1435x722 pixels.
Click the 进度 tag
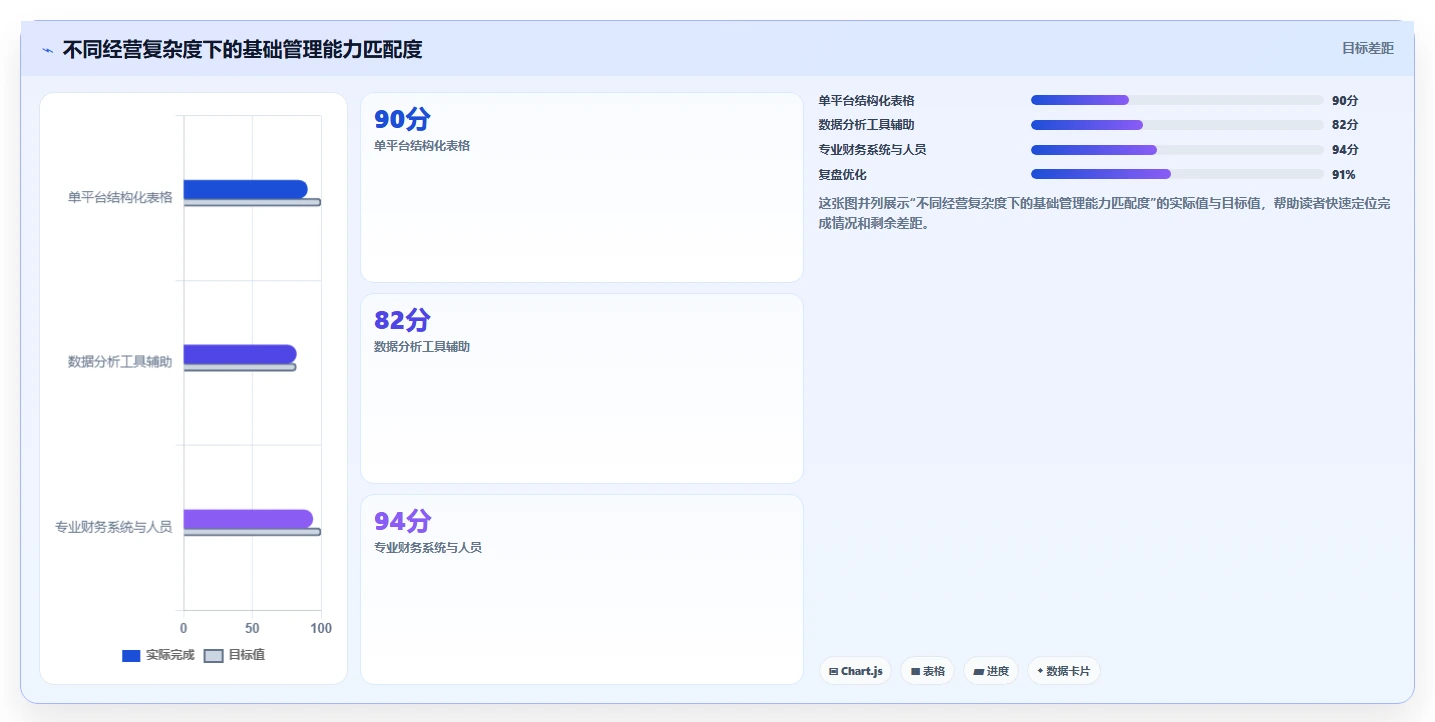coord(991,671)
